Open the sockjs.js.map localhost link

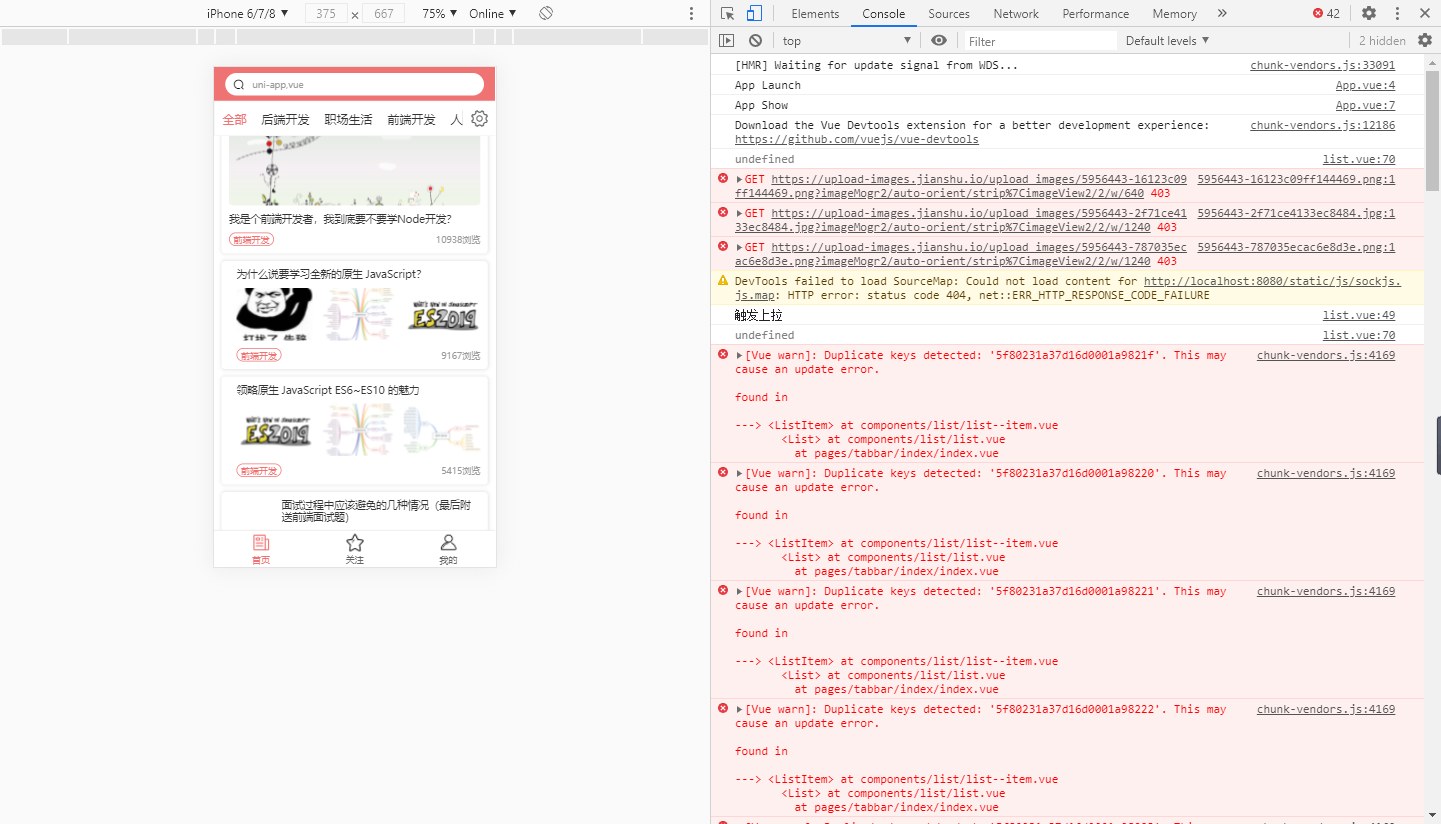(1272, 281)
